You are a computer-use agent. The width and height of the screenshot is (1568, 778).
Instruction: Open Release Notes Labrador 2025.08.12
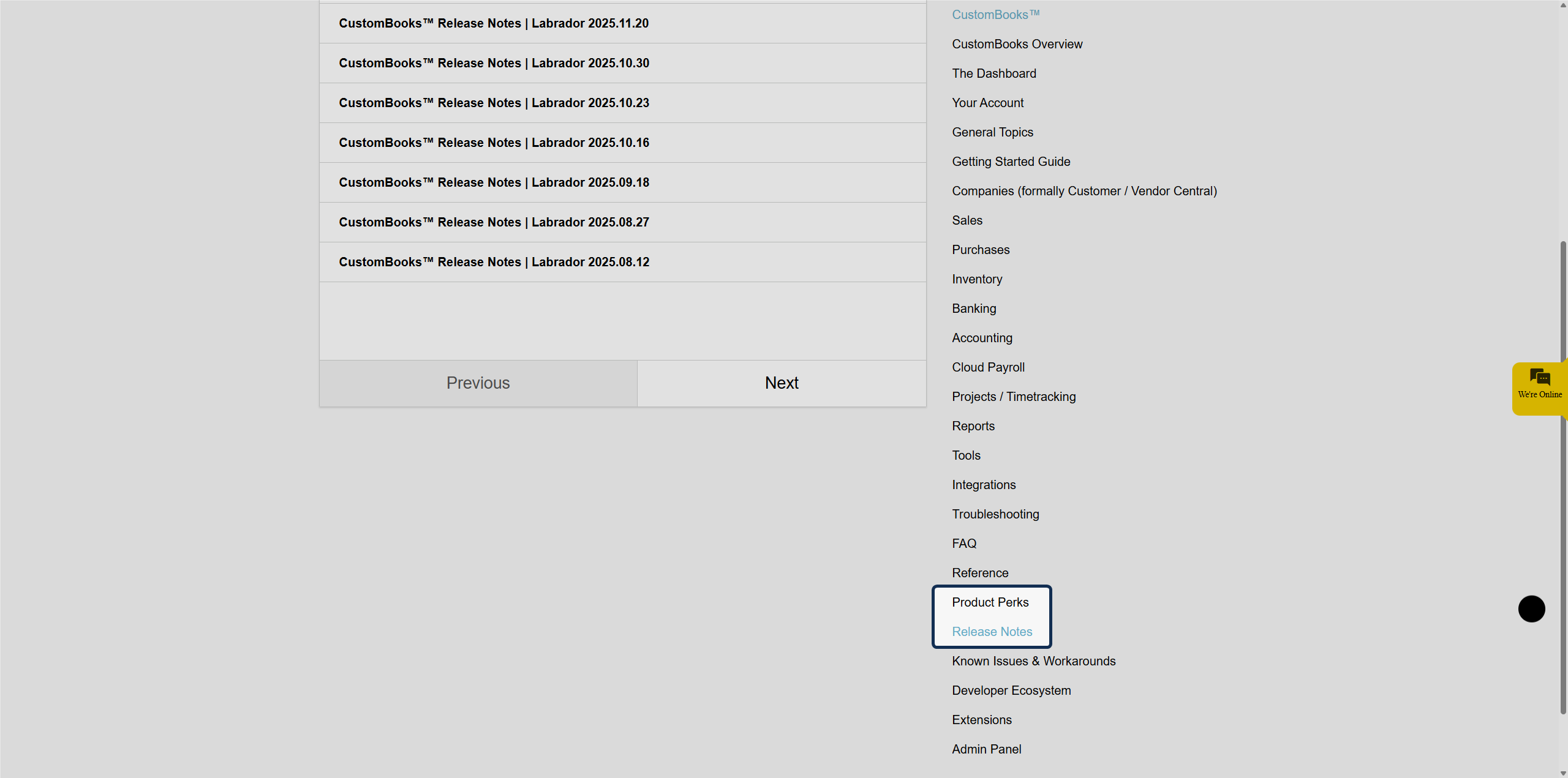494,262
